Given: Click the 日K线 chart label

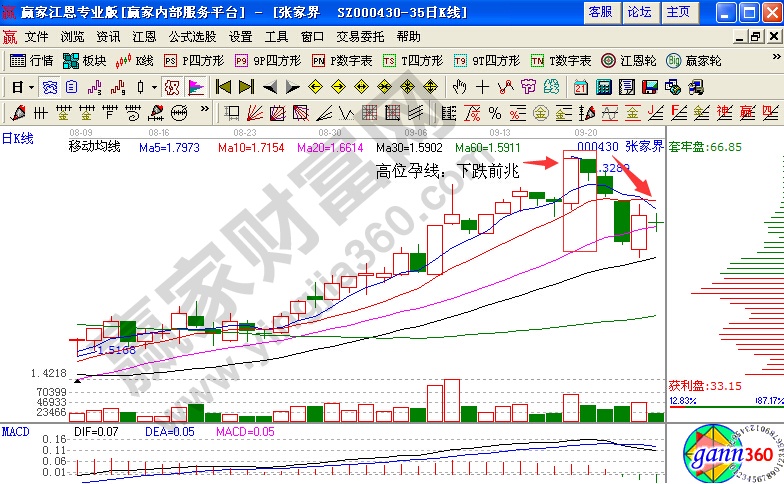Looking at the screenshot, I should [x=18, y=138].
